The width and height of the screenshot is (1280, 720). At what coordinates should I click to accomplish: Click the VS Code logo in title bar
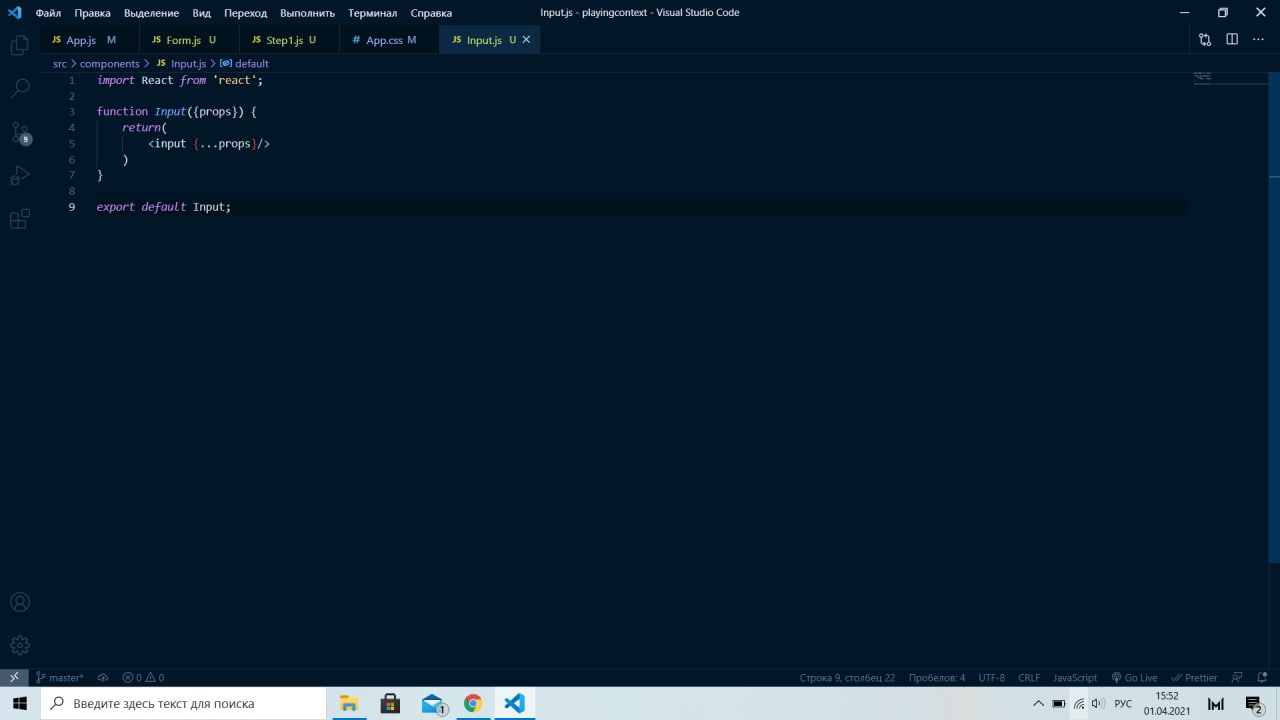coord(14,13)
